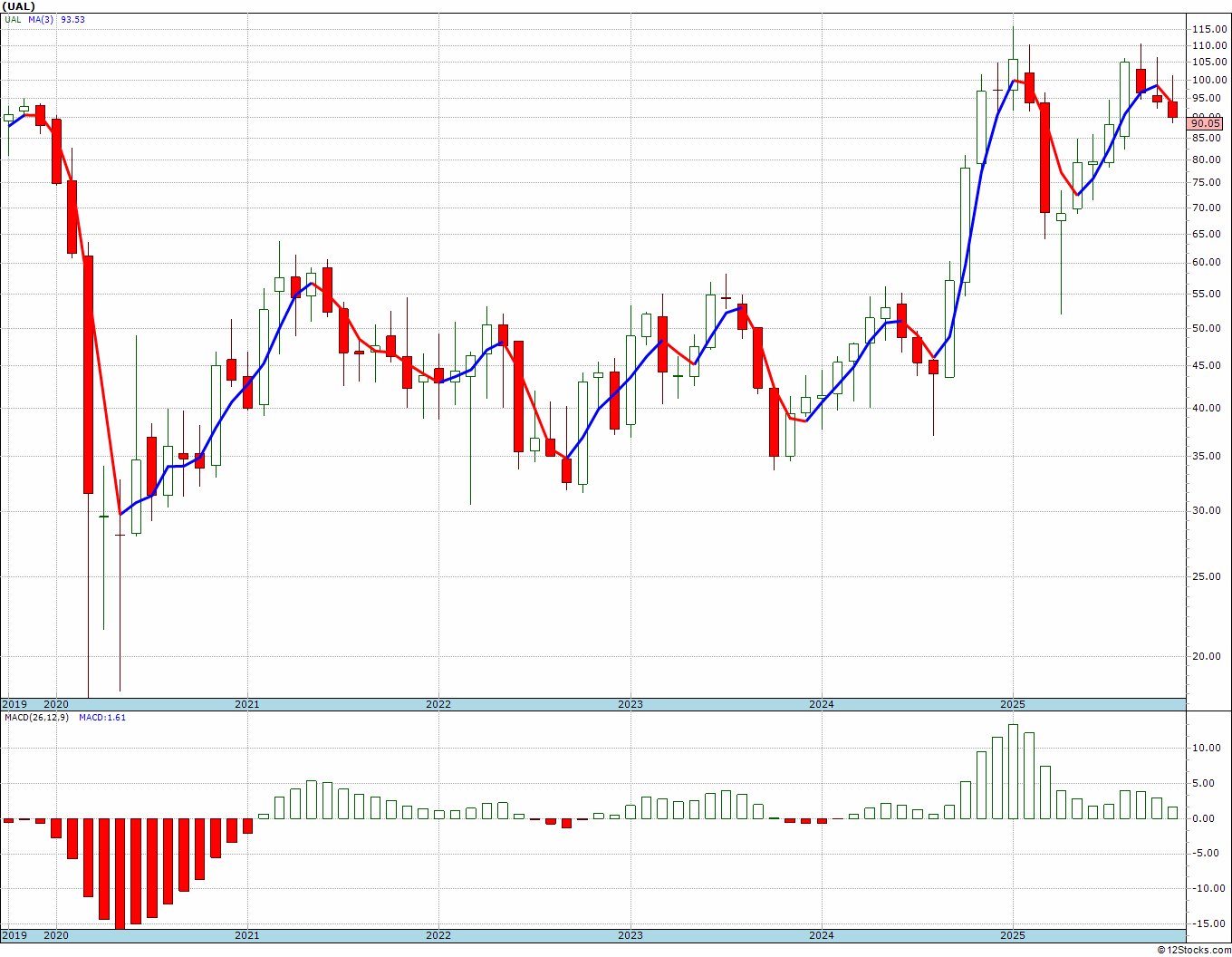The image size is (1232, 957).
Task: Select the 93.53 moving average value
Action: tap(72, 19)
